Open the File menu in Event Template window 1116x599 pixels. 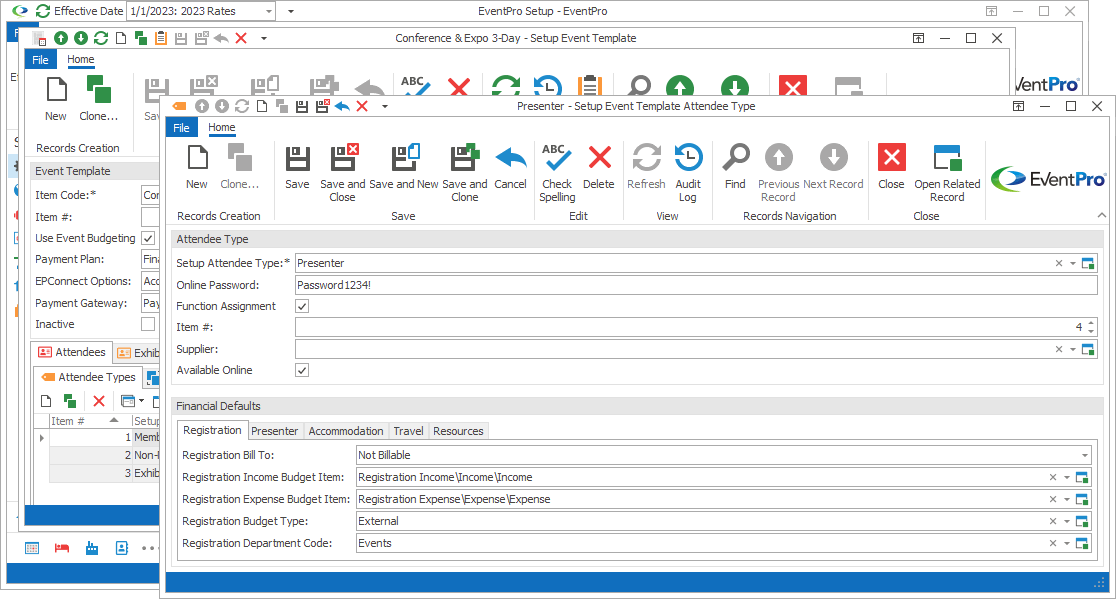pyautogui.click(x=41, y=60)
